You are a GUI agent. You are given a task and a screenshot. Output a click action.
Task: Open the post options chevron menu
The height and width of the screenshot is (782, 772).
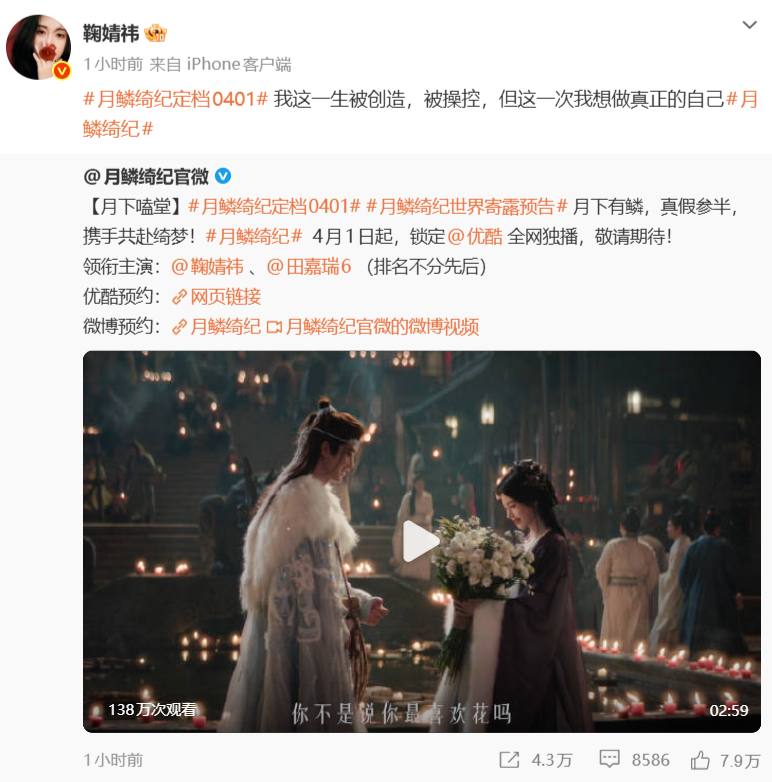click(x=750, y=25)
